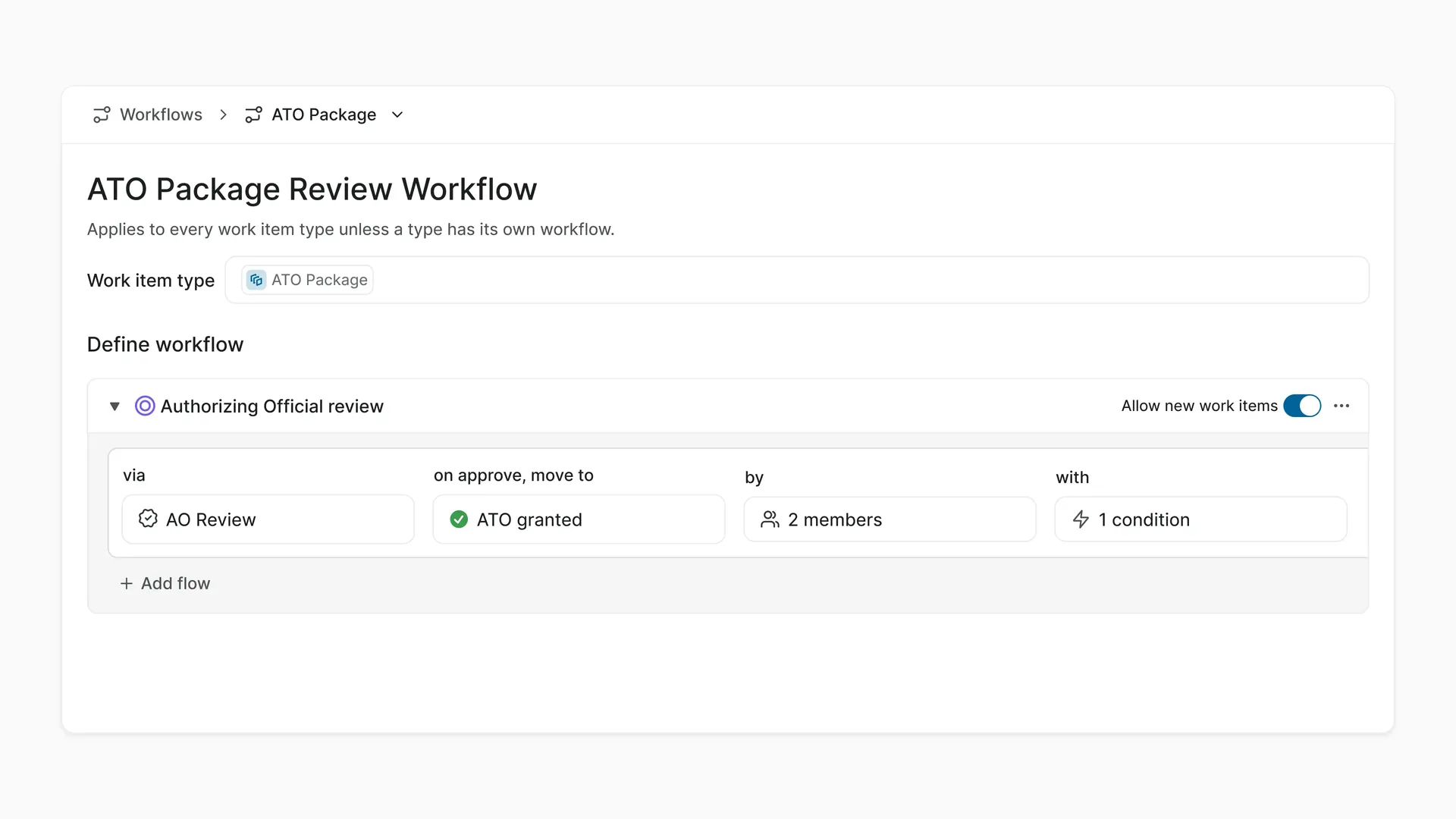Click the workflow icon beside ATO Package breadcrumb
The image size is (1456, 819).
[253, 115]
